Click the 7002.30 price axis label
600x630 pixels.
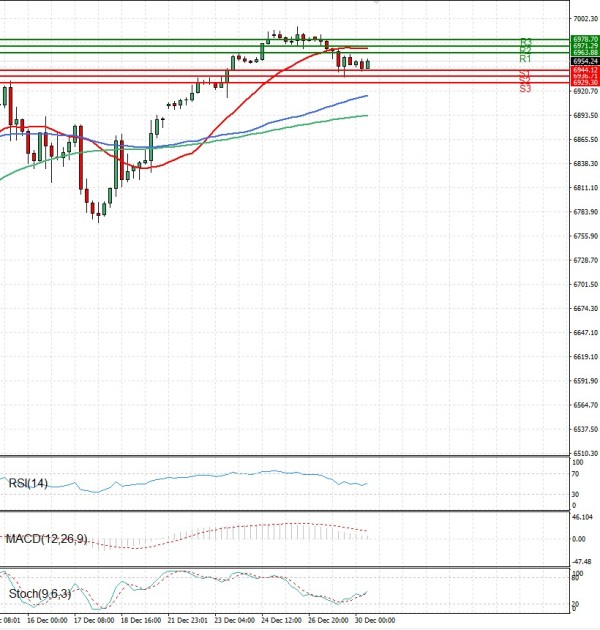[x=585, y=18]
